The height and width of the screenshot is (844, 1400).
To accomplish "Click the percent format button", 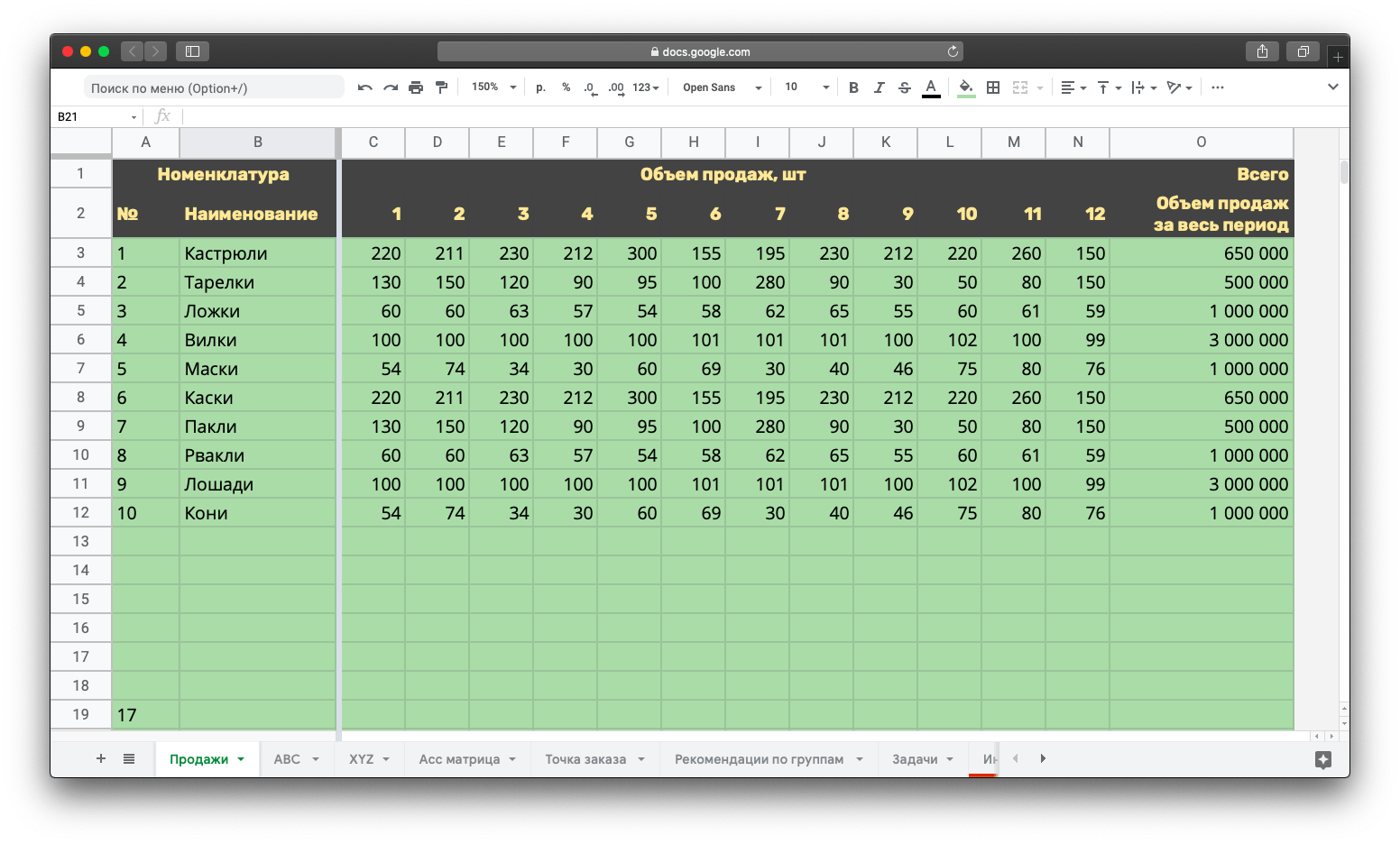I will pos(566,87).
